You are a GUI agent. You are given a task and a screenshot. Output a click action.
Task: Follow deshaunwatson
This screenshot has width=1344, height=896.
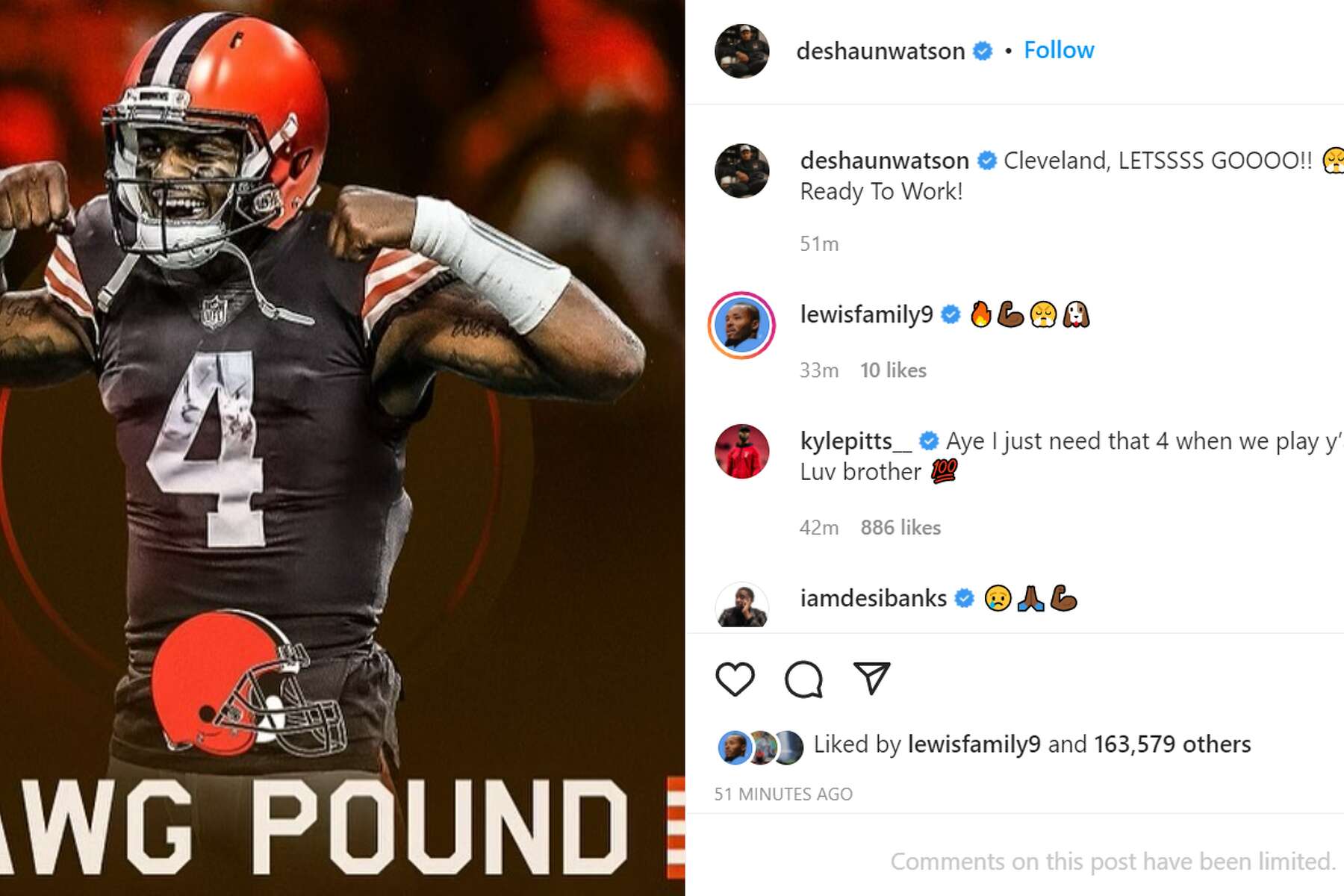click(x=1059, y=50)
